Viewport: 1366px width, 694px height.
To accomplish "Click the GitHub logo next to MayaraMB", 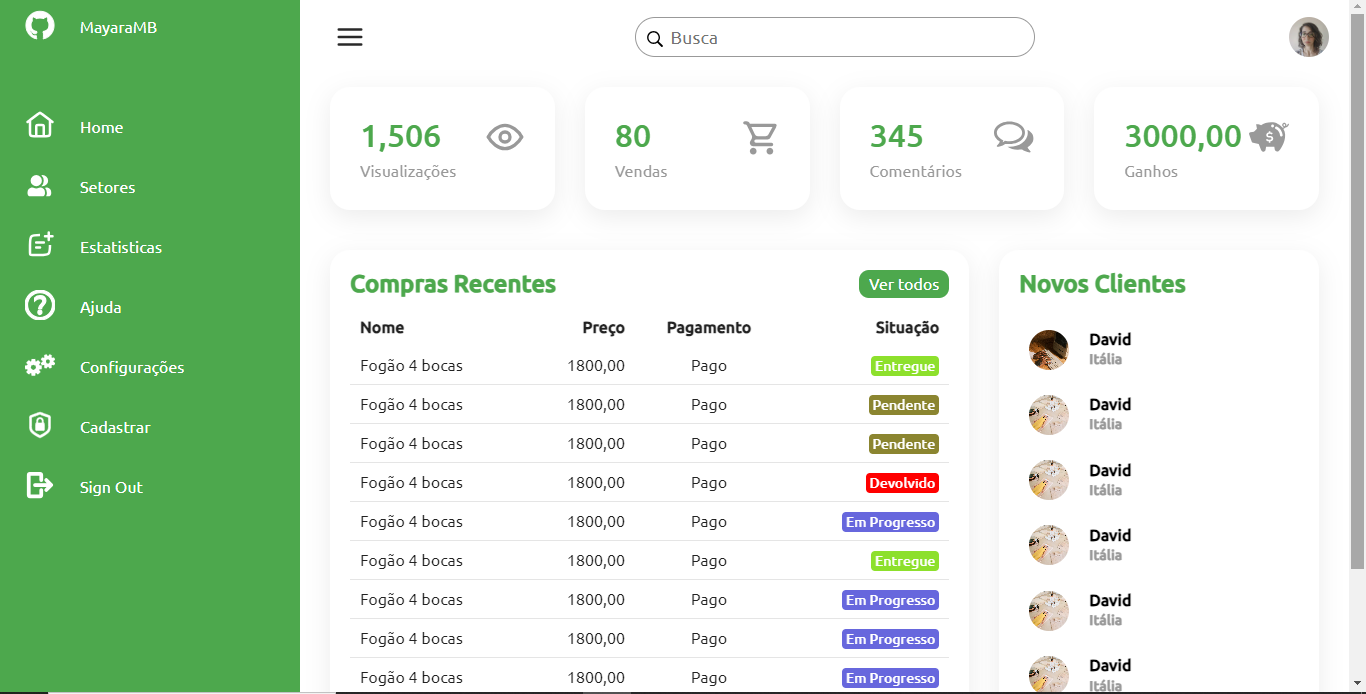I will pyautogui.click(x=39, y=24).
